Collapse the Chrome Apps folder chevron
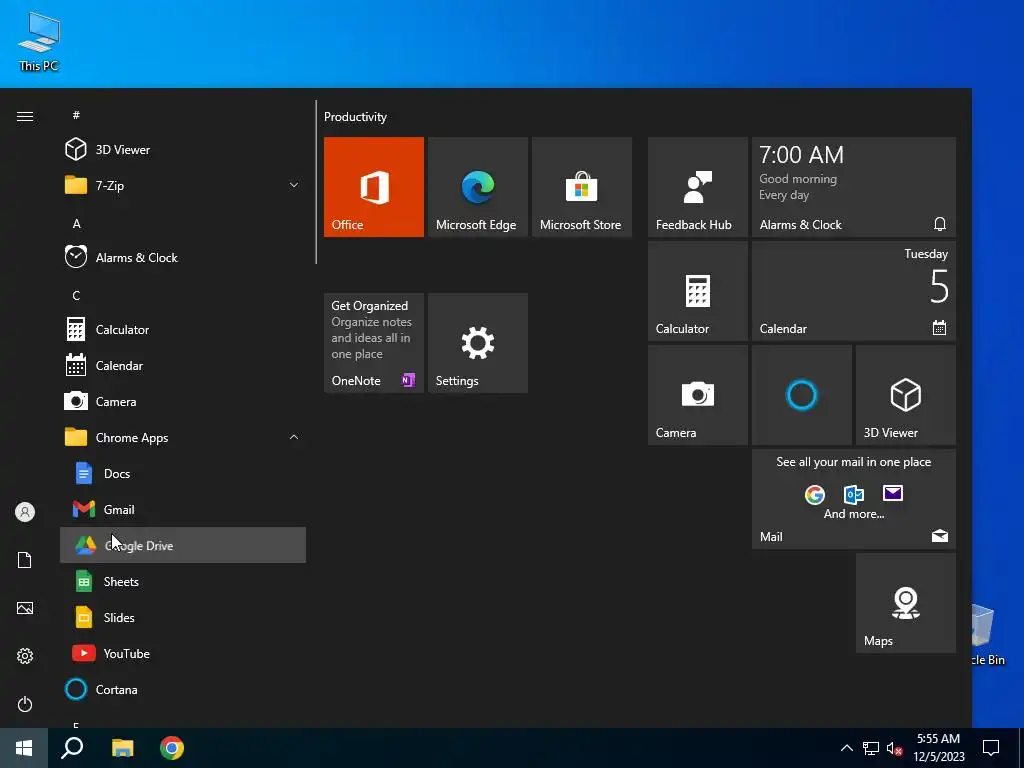Viewport: 1024px width, 768px height. click(294, 438)
